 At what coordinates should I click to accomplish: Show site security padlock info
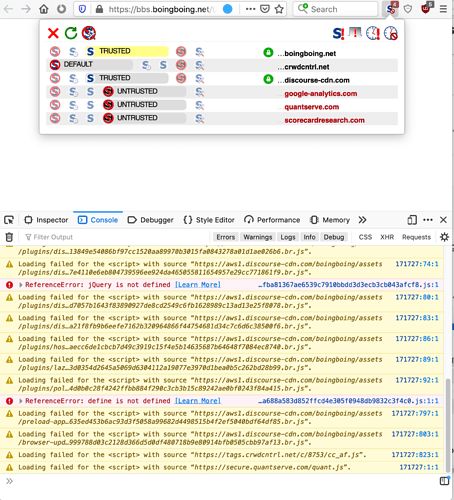coord(99,9)
